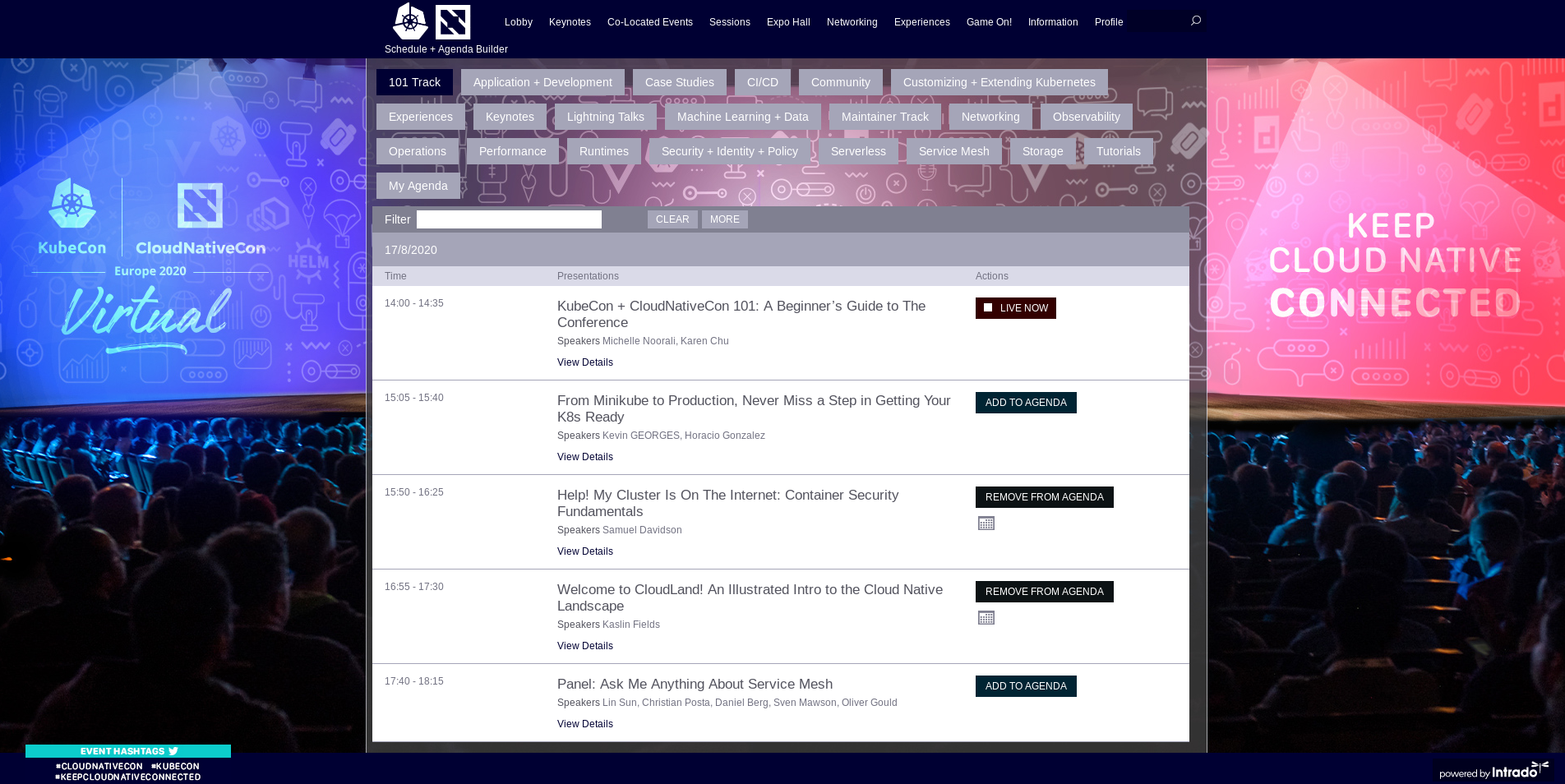This screenshot has width=1565, height=784.
Task: Select the Operations track
Action: point(418,151)
